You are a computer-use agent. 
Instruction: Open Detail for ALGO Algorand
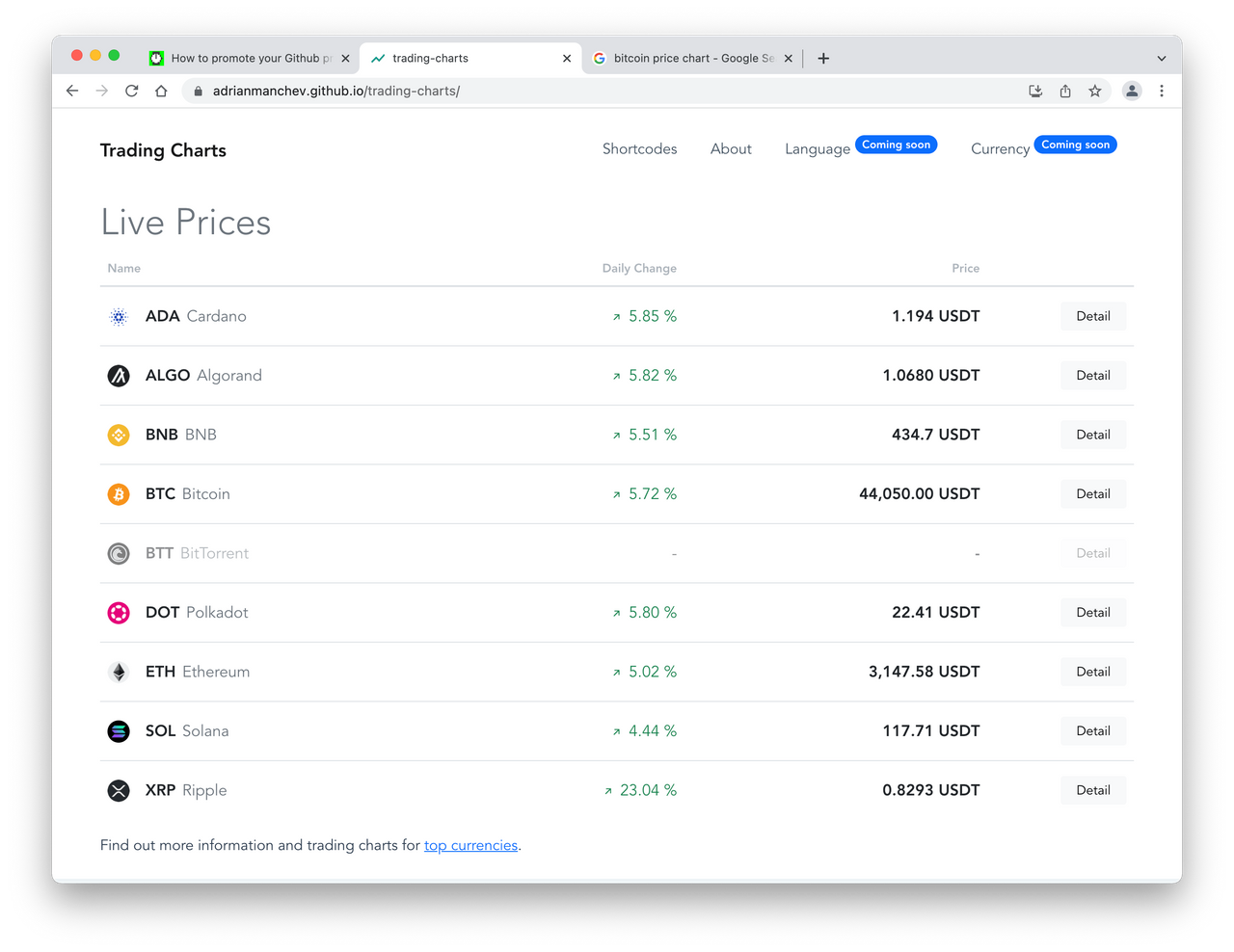point(1093,376)
